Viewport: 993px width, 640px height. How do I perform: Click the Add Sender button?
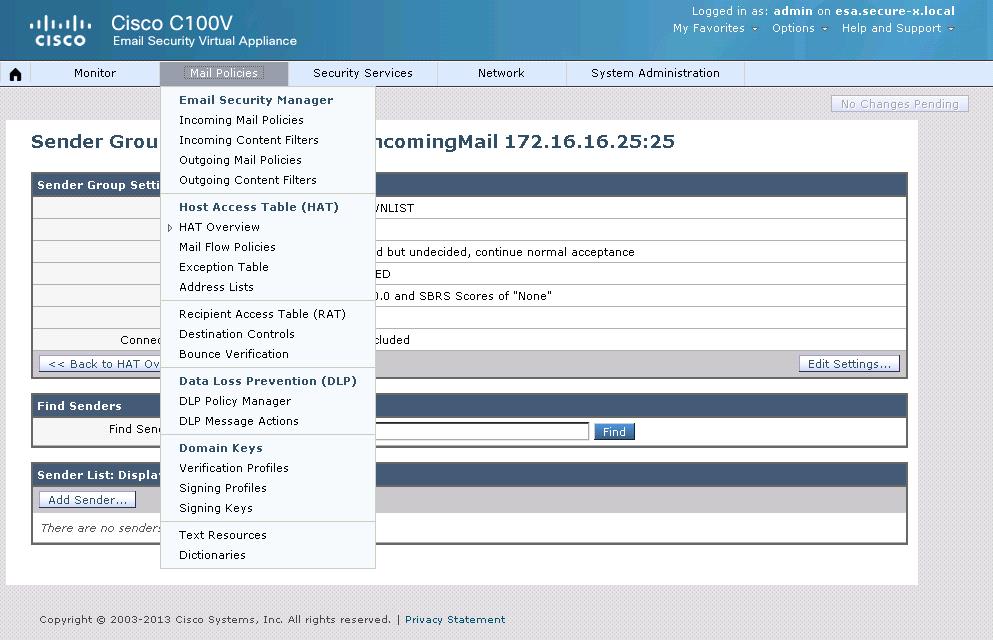[x=87, y=500]
